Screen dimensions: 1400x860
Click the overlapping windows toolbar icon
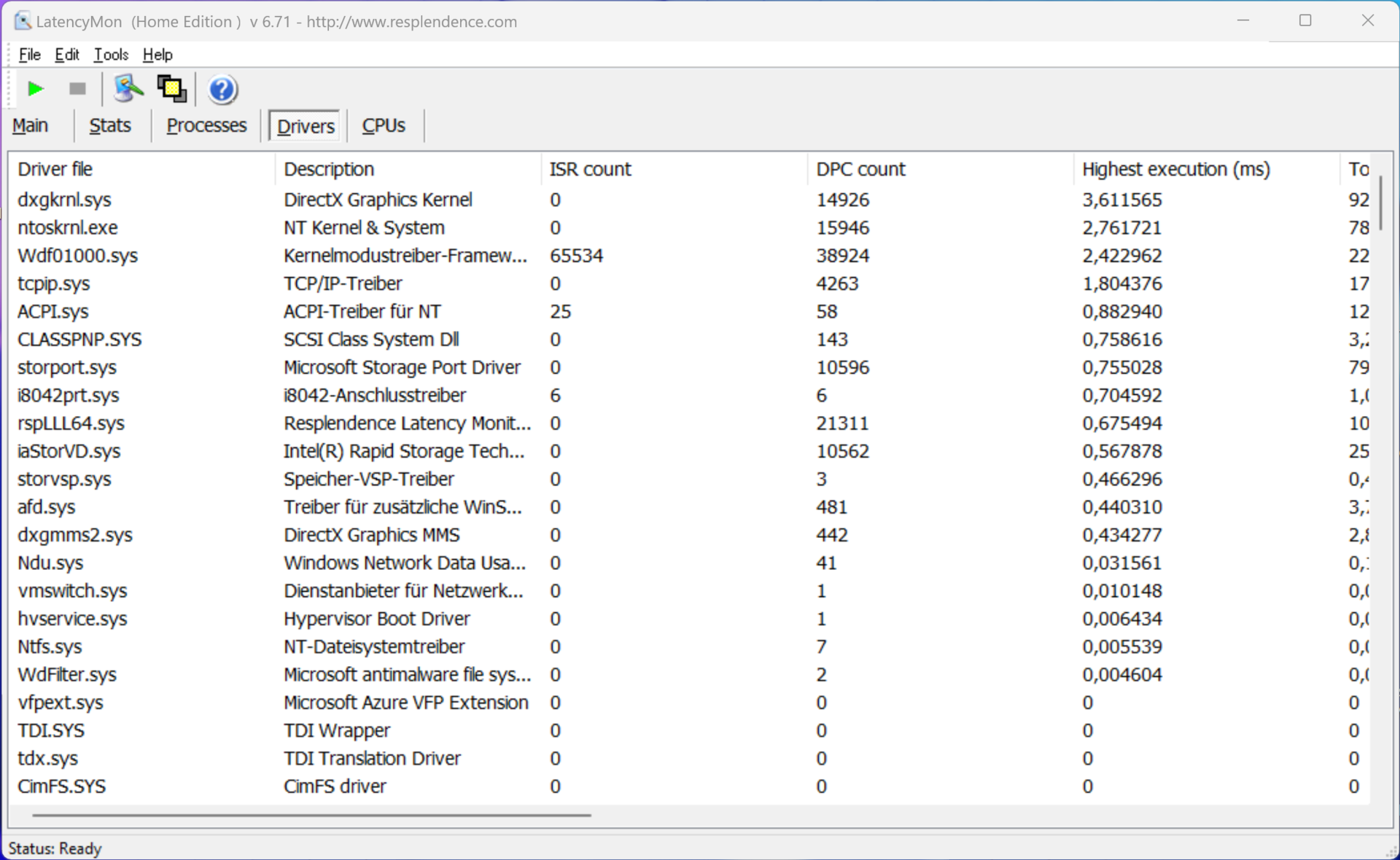[x=171, y=89]
